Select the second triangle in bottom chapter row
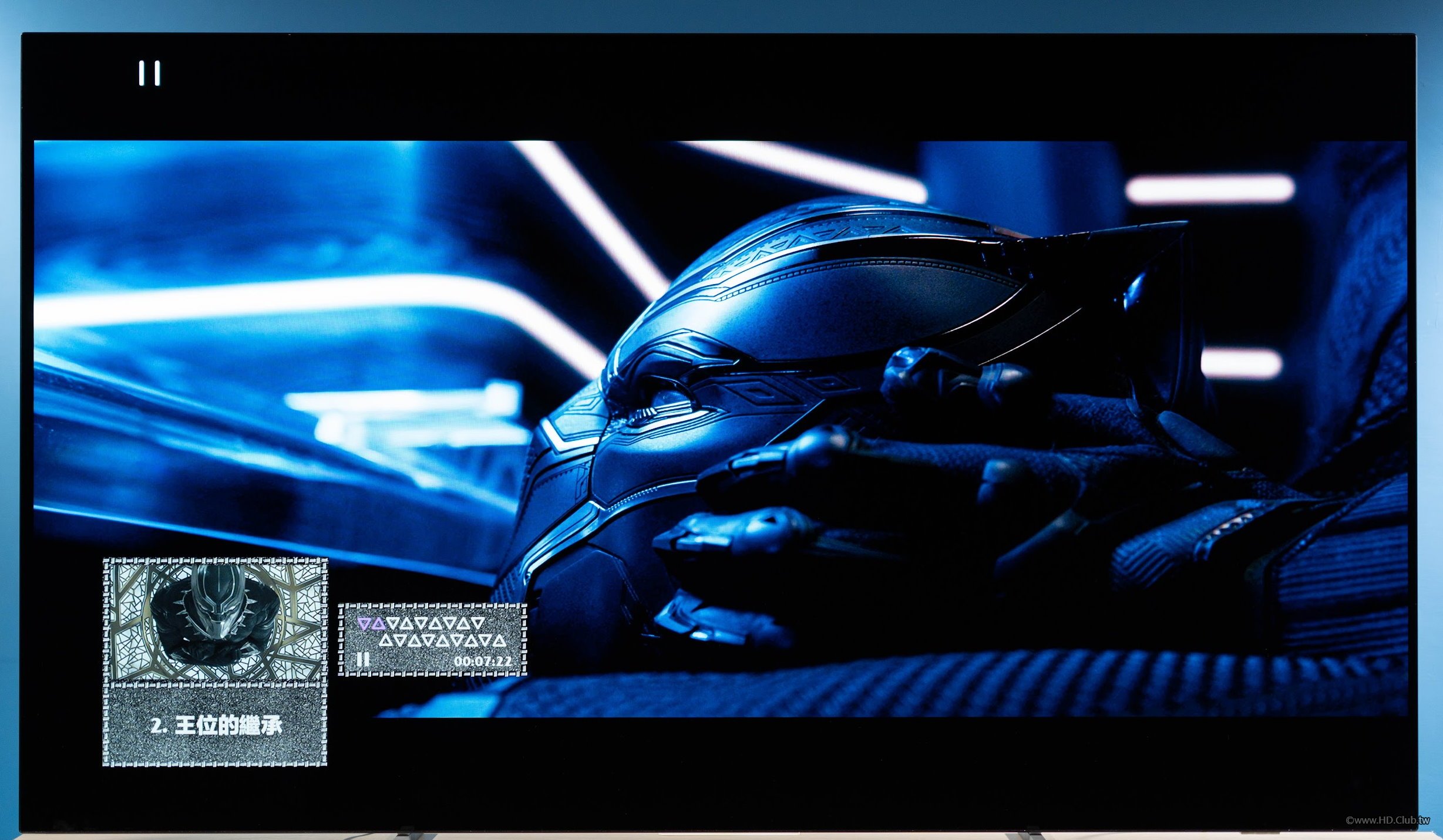Screen dimensions: 1443x840 pos(400,640)
